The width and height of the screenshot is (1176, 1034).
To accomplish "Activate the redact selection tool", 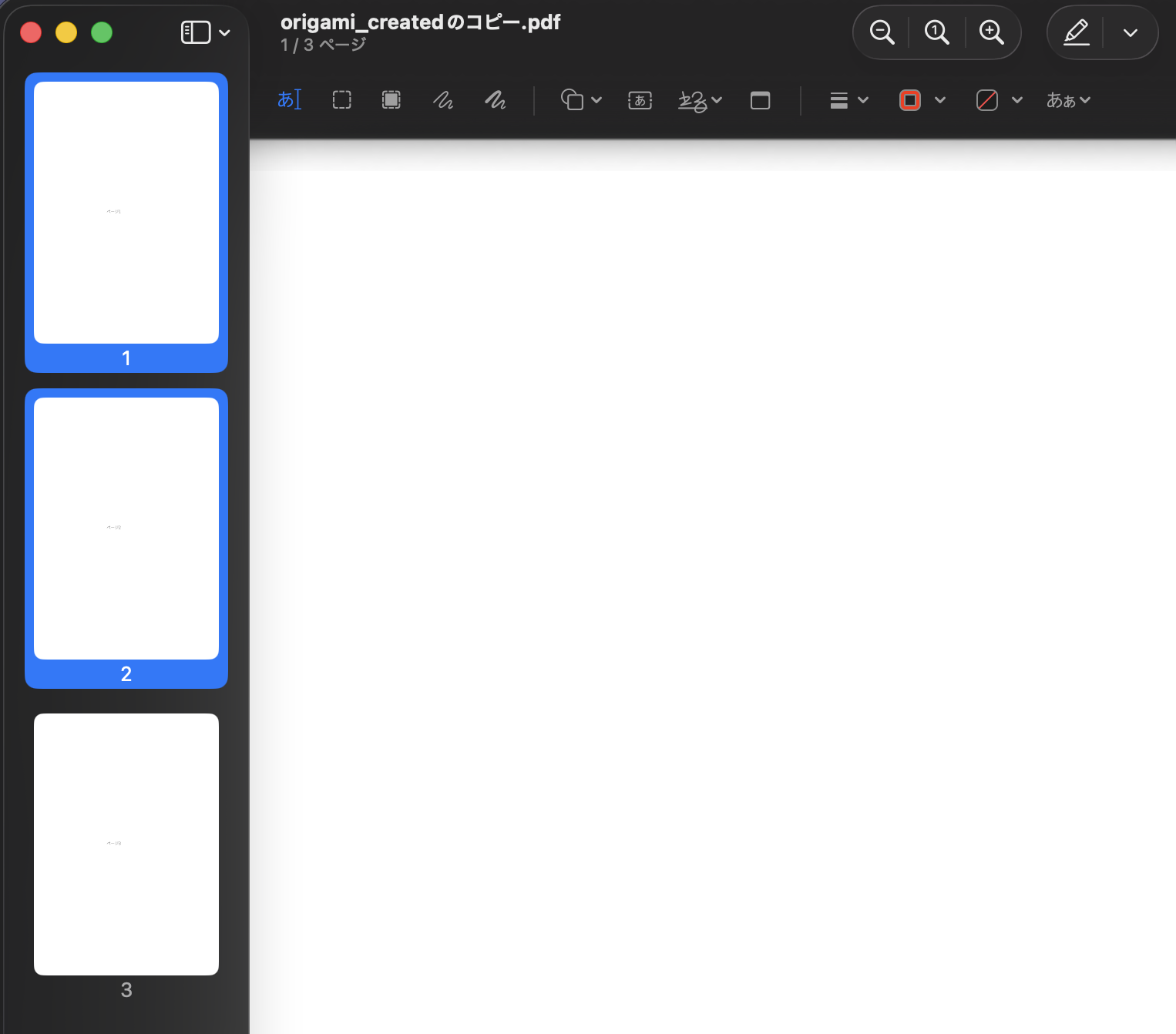I will coord(391,100).
